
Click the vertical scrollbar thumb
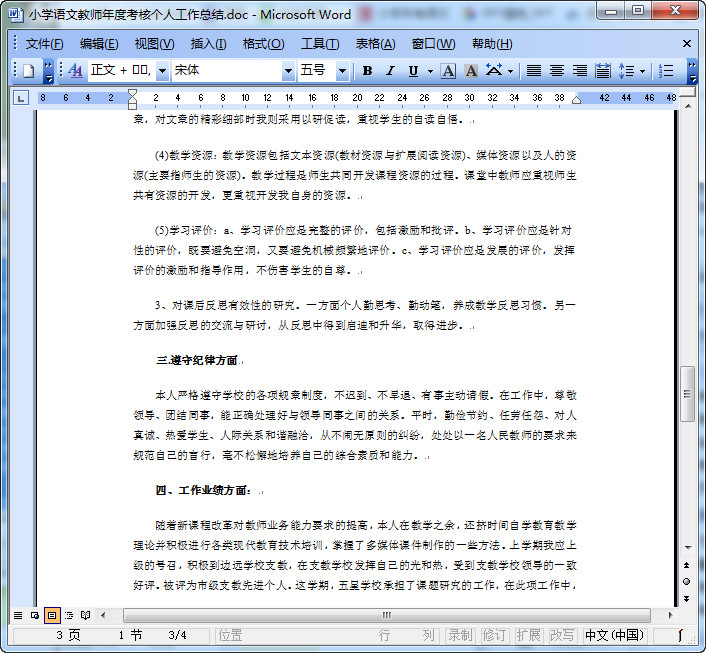pos(687,394)
